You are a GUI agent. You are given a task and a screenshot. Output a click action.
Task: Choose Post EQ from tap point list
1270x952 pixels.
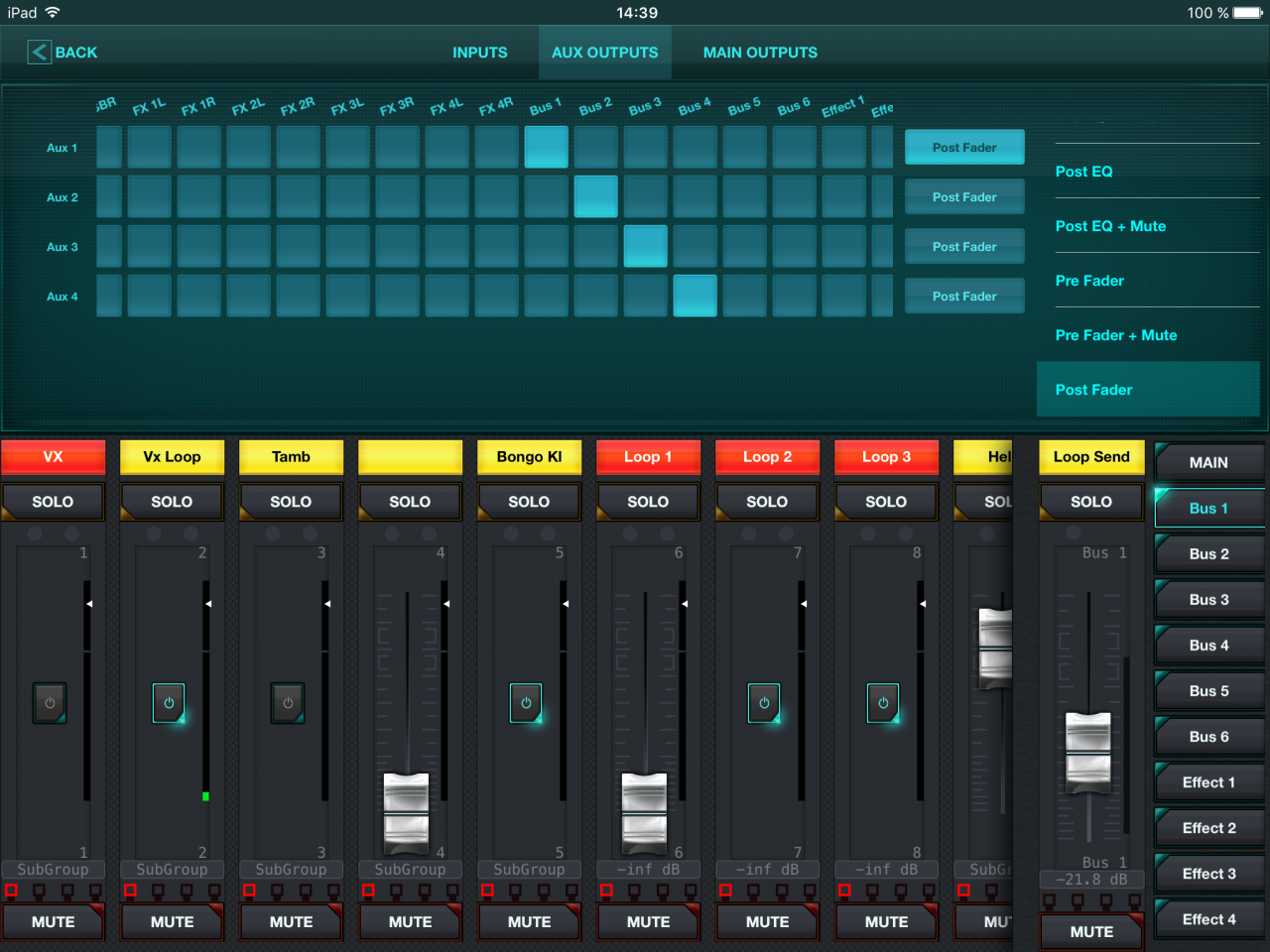pos(1148,172)
